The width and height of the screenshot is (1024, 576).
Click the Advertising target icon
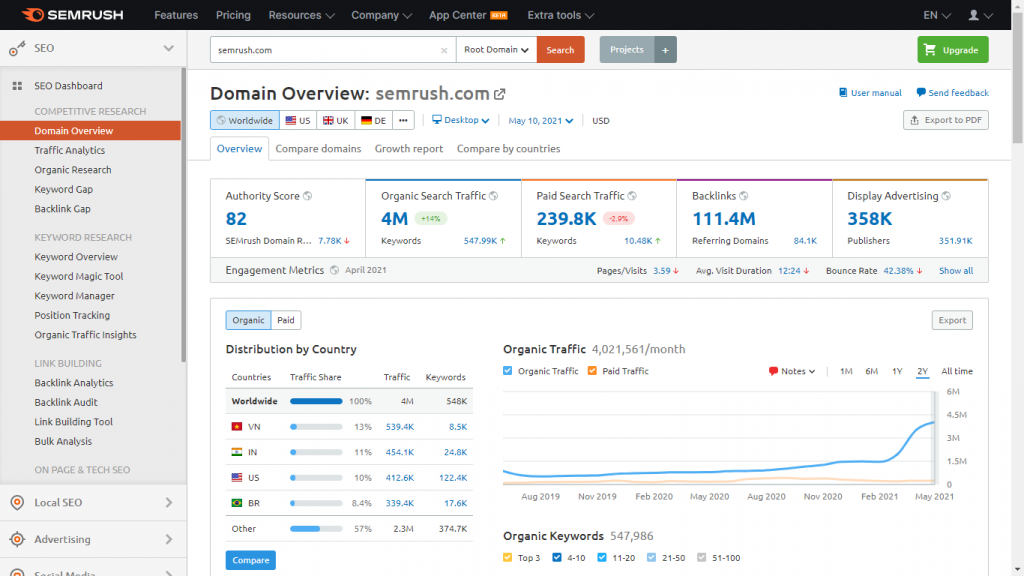pos(18,539)
